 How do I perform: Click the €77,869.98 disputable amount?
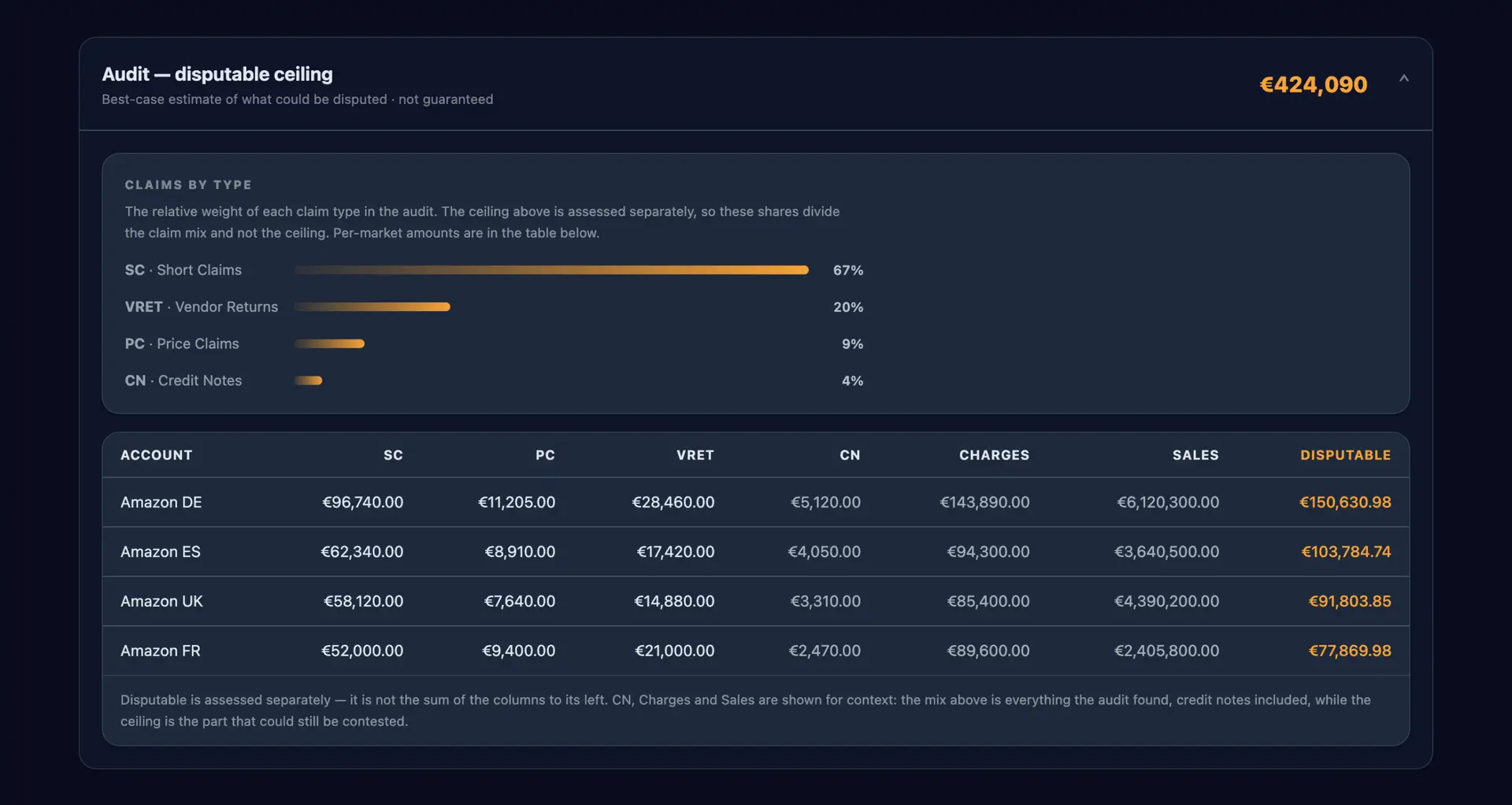coord(1350,651)
